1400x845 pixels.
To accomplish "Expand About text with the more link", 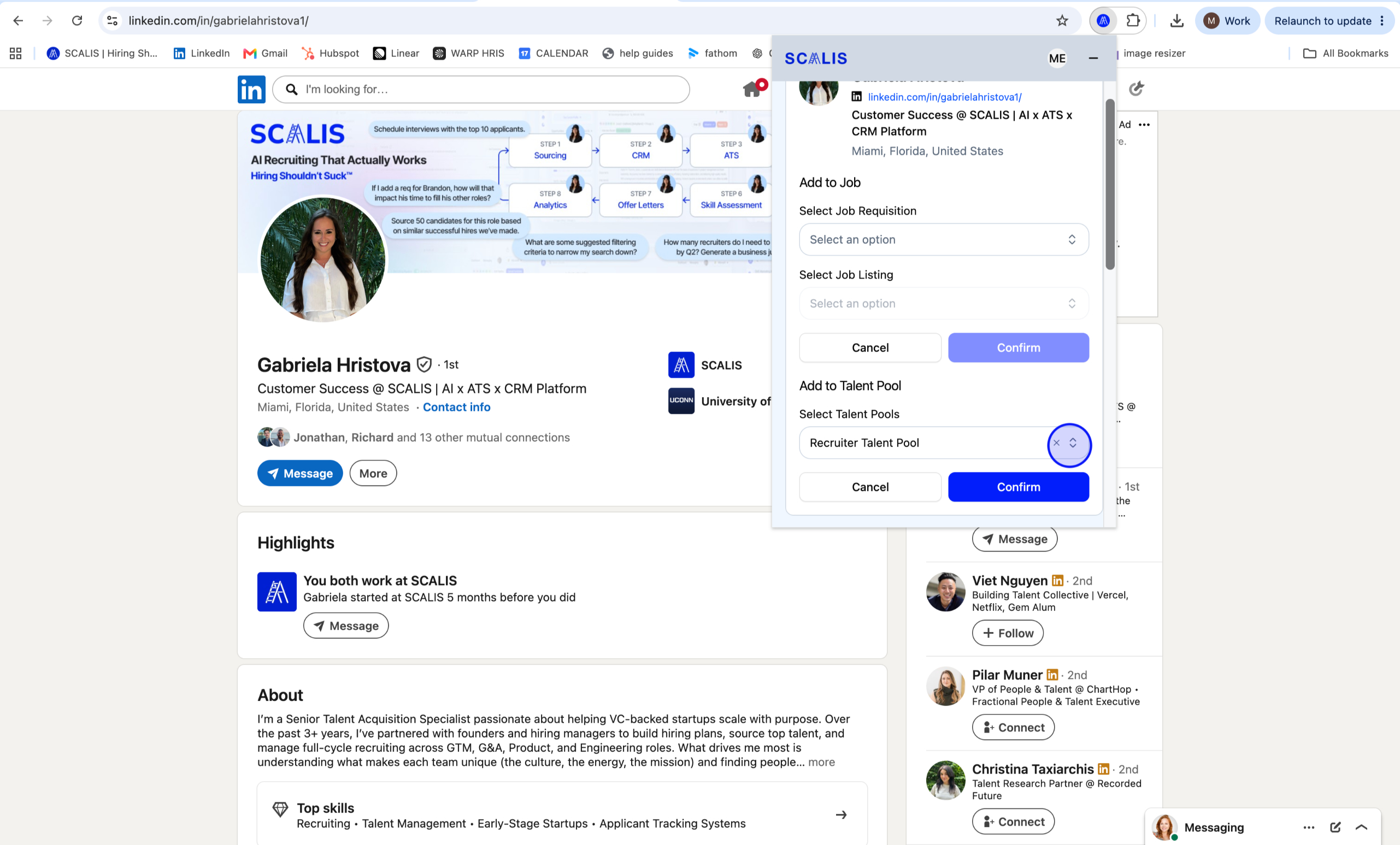I will 822,762.
